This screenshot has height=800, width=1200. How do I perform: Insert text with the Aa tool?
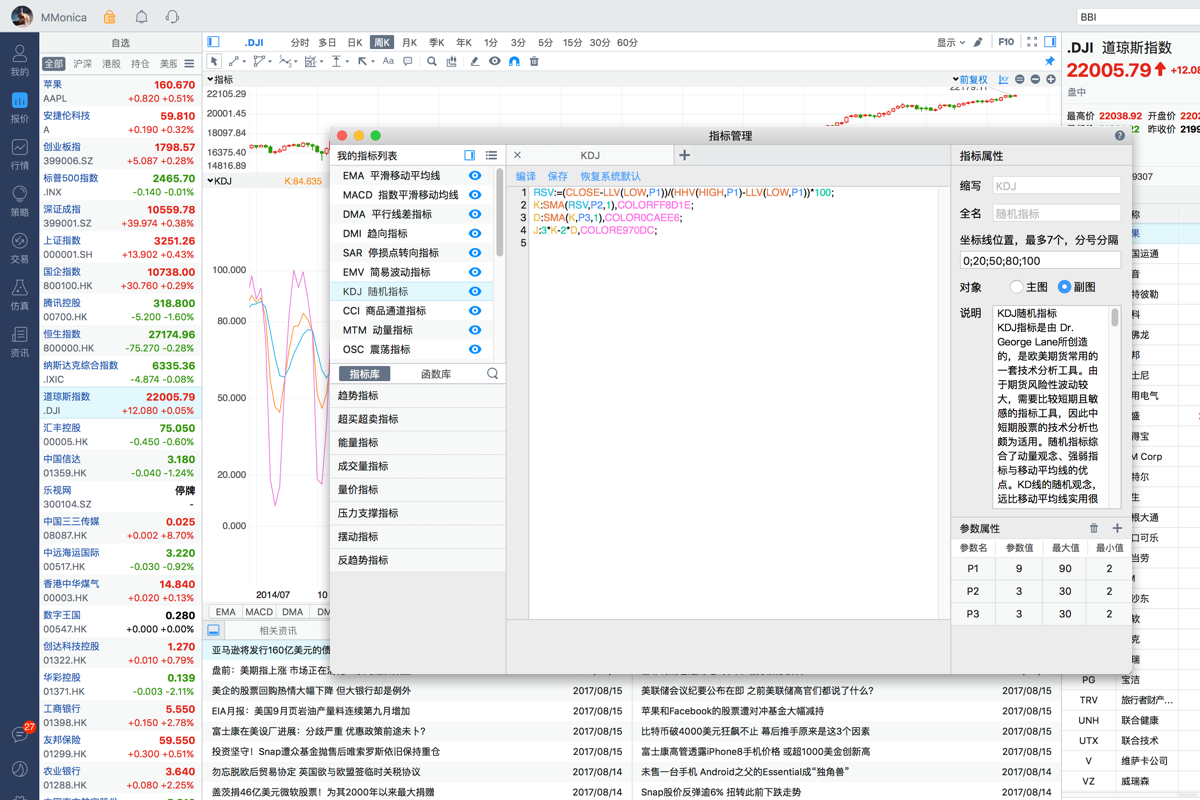(x=388, y=62)
